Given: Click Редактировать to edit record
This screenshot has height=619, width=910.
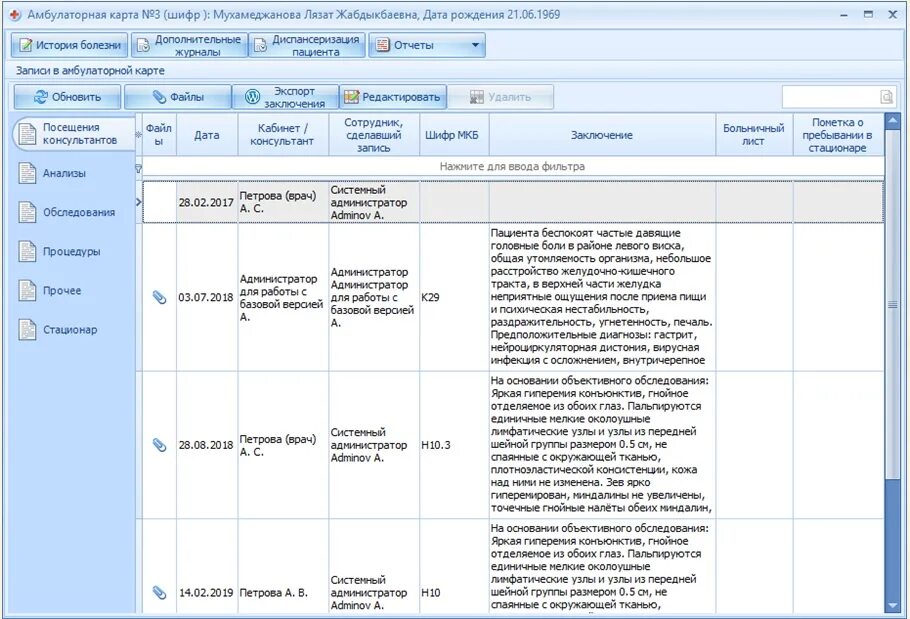Looking at the screenshot, I should 393,97.
